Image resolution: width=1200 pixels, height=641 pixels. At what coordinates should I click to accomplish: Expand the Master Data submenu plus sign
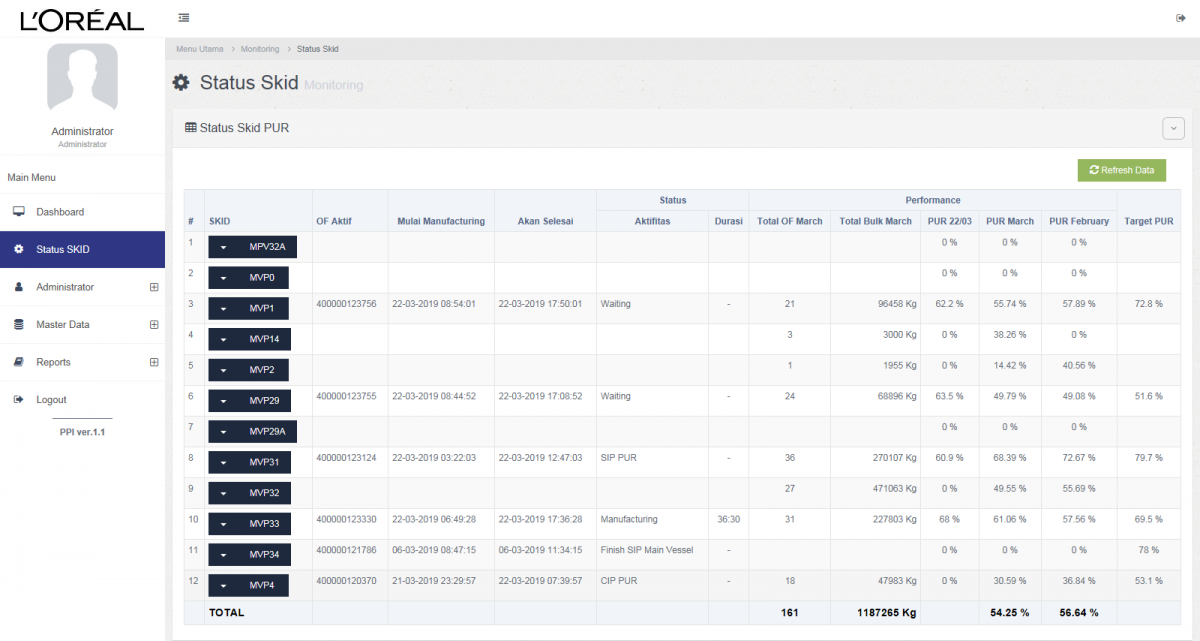coord(154,325)
